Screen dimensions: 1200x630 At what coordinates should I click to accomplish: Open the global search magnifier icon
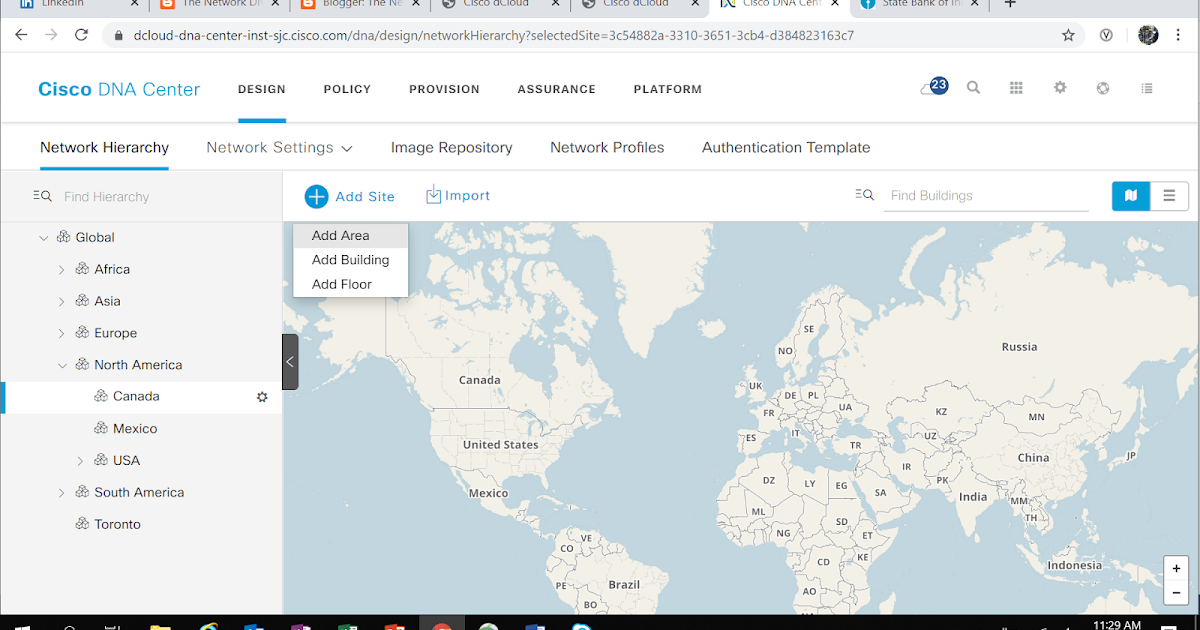973,88
